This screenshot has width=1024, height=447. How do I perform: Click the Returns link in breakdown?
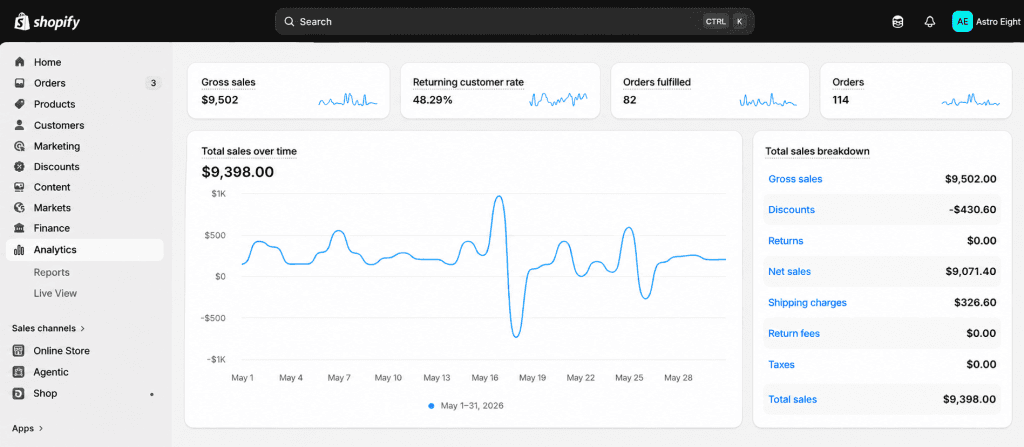(786, 240)
